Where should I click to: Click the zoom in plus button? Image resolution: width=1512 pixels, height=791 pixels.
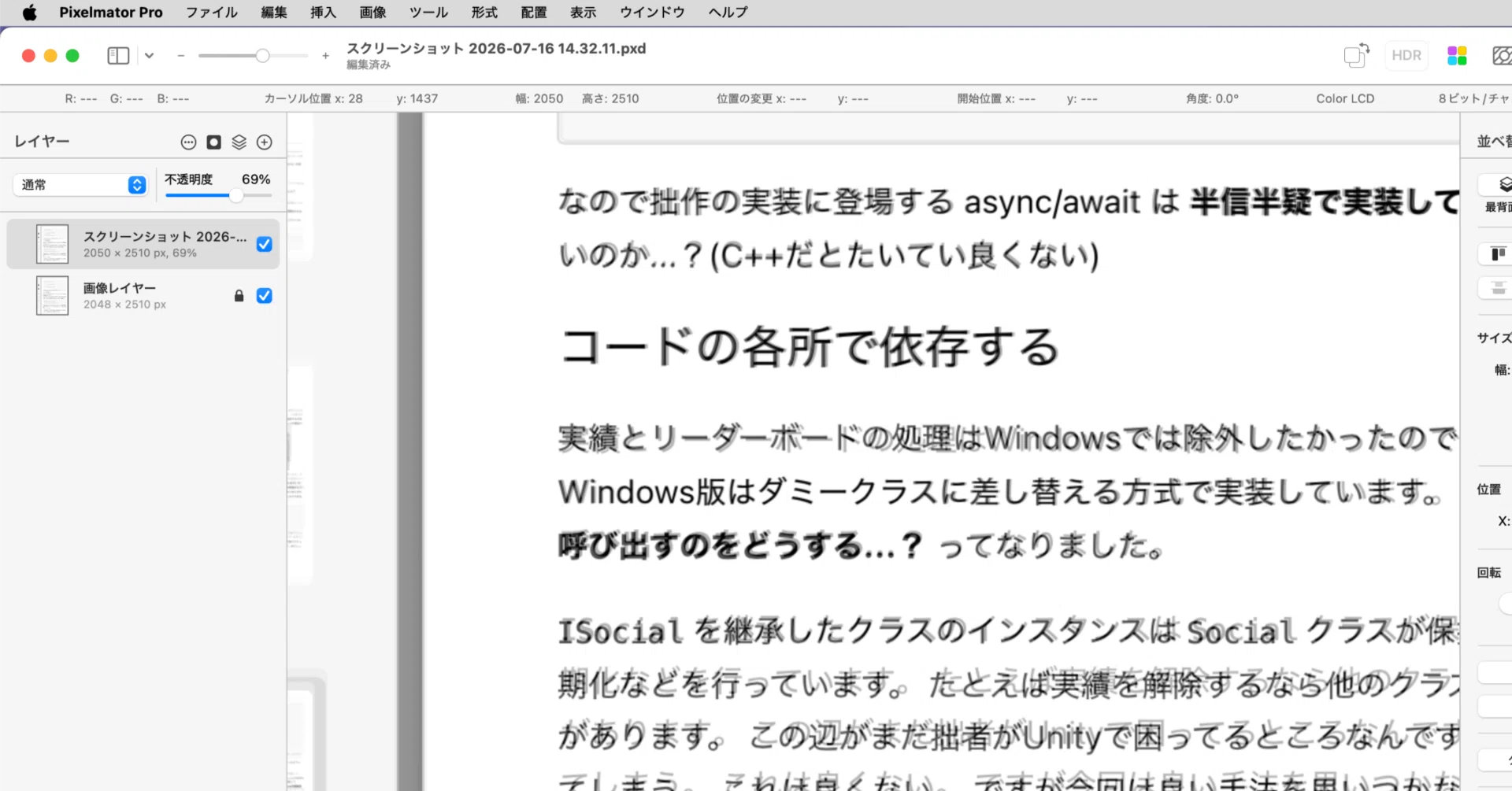(x=325, y=56)
